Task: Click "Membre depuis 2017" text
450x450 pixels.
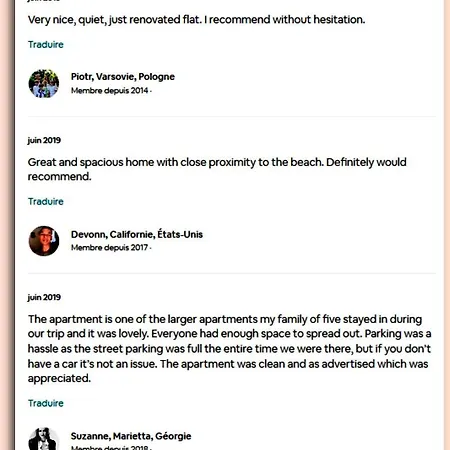Action: 110,247
